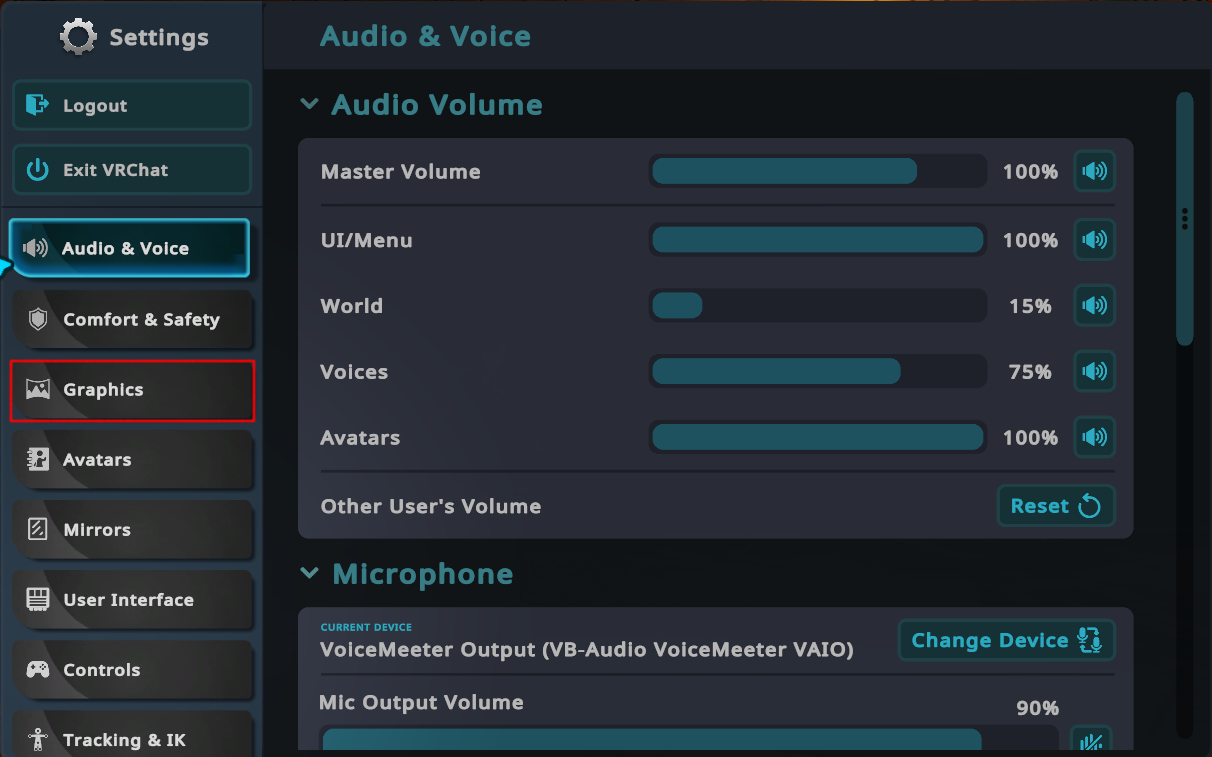Click the Mic Output Volume mute icon

(1091, 741)
